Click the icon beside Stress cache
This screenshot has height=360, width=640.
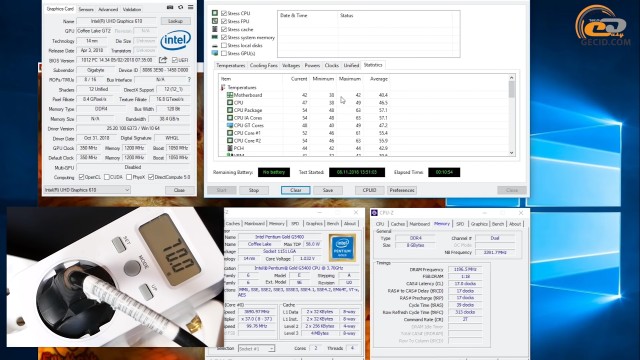(215, 29)
